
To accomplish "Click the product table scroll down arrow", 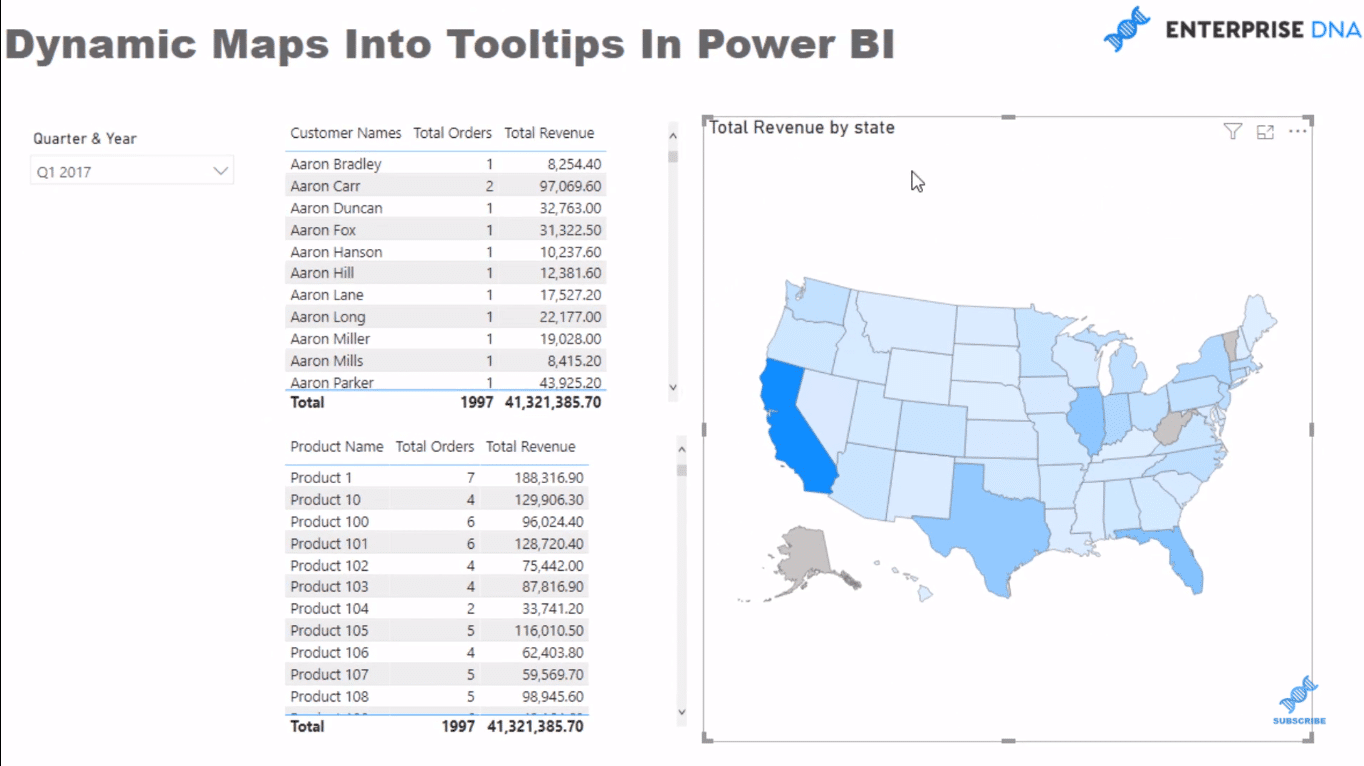I will tap(682, 713).
